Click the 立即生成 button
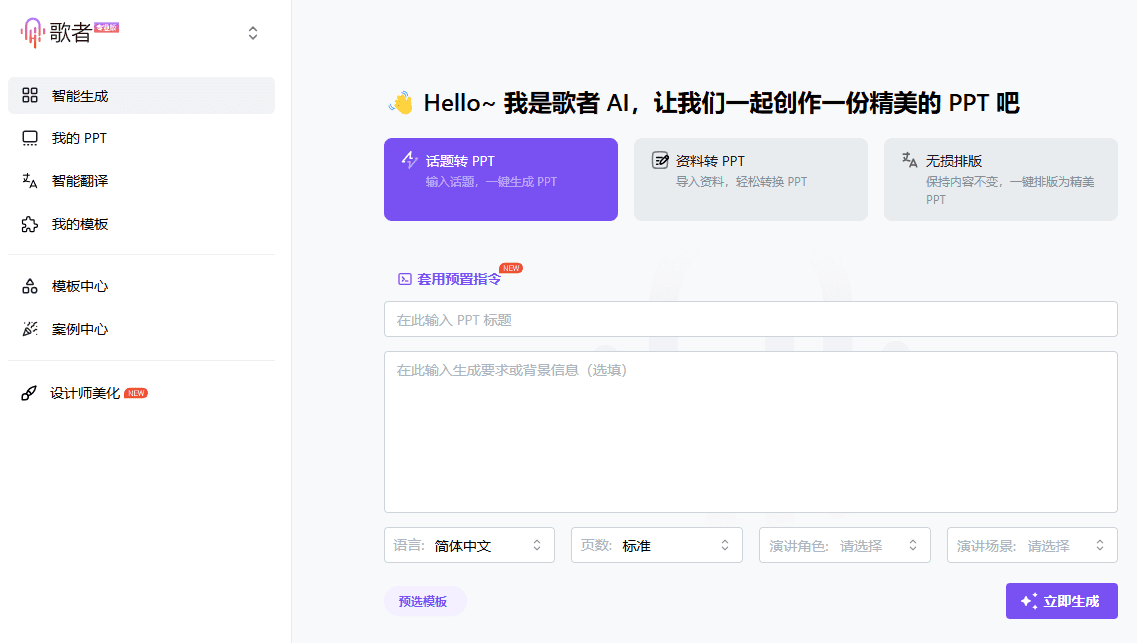1137x643 pixels. coord(1062,601)
